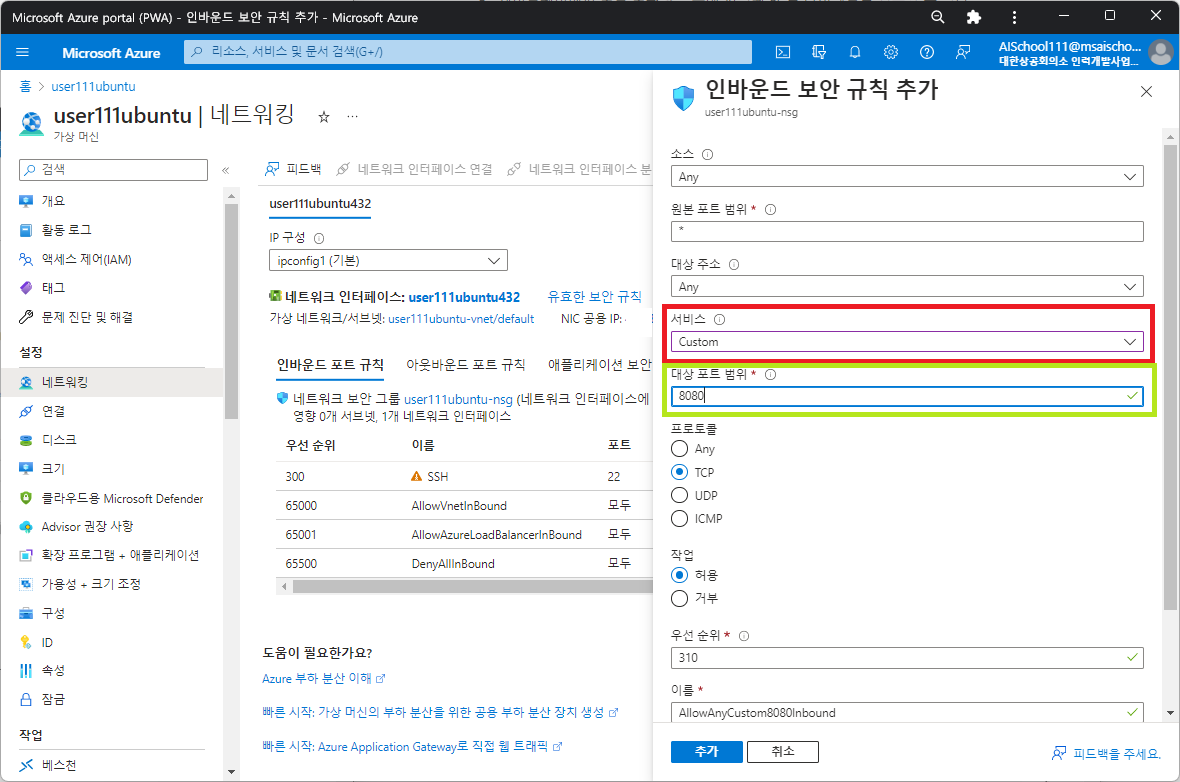This screenshot has height=782, width=1180.
Task: Open the ellipsis menu beside the page title
Action: [352, 117]
